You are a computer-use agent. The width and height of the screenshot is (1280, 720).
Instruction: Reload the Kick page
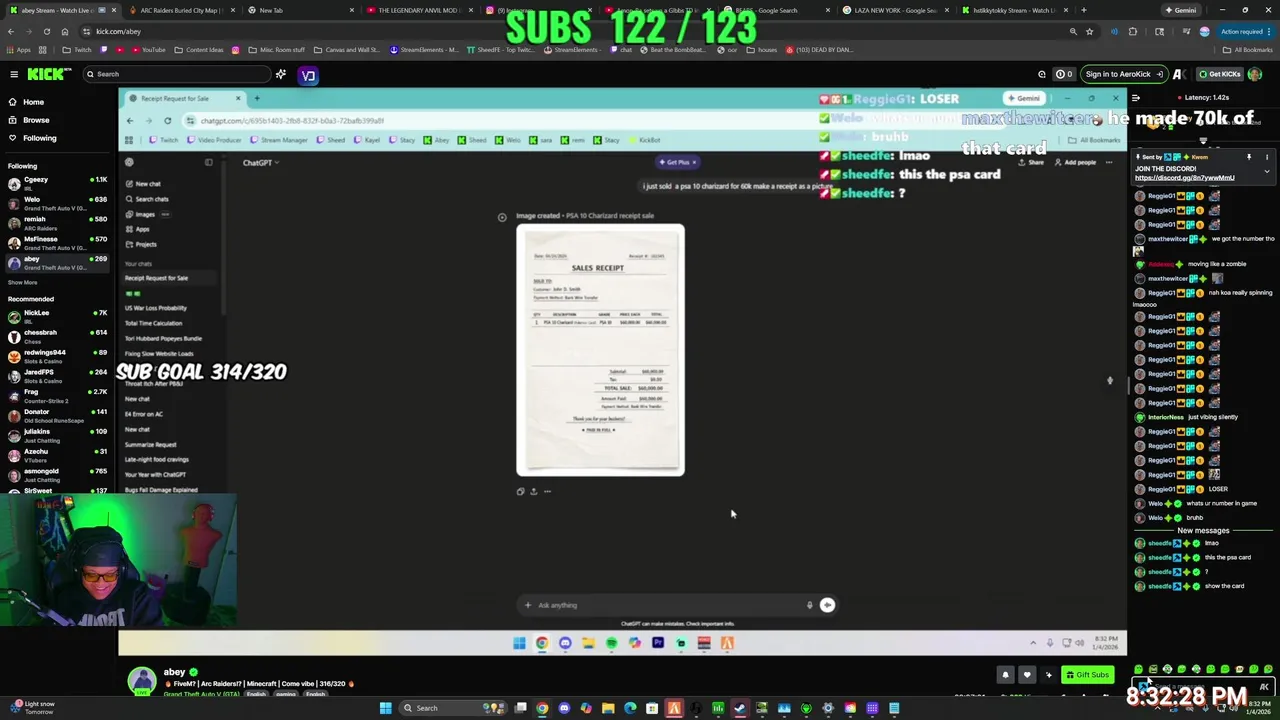click(45, 31)
